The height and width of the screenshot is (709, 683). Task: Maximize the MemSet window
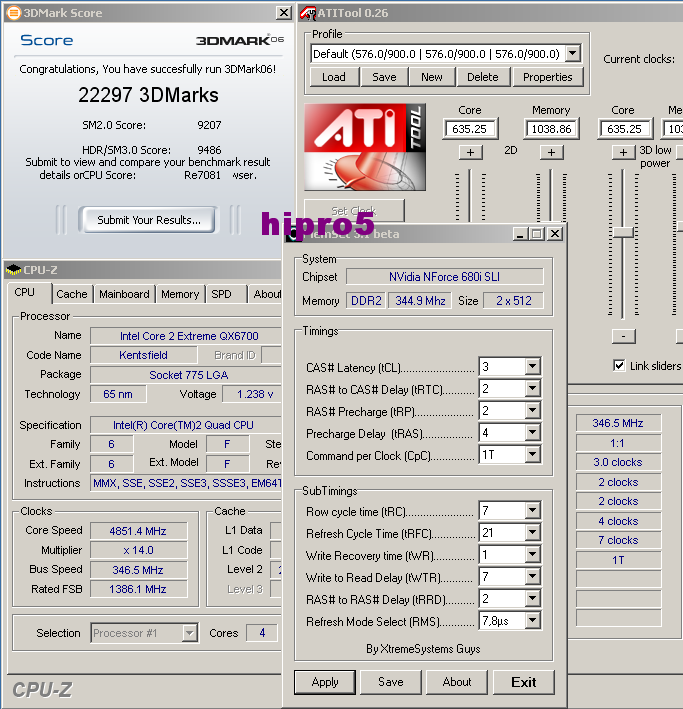(x=537, y=234)
